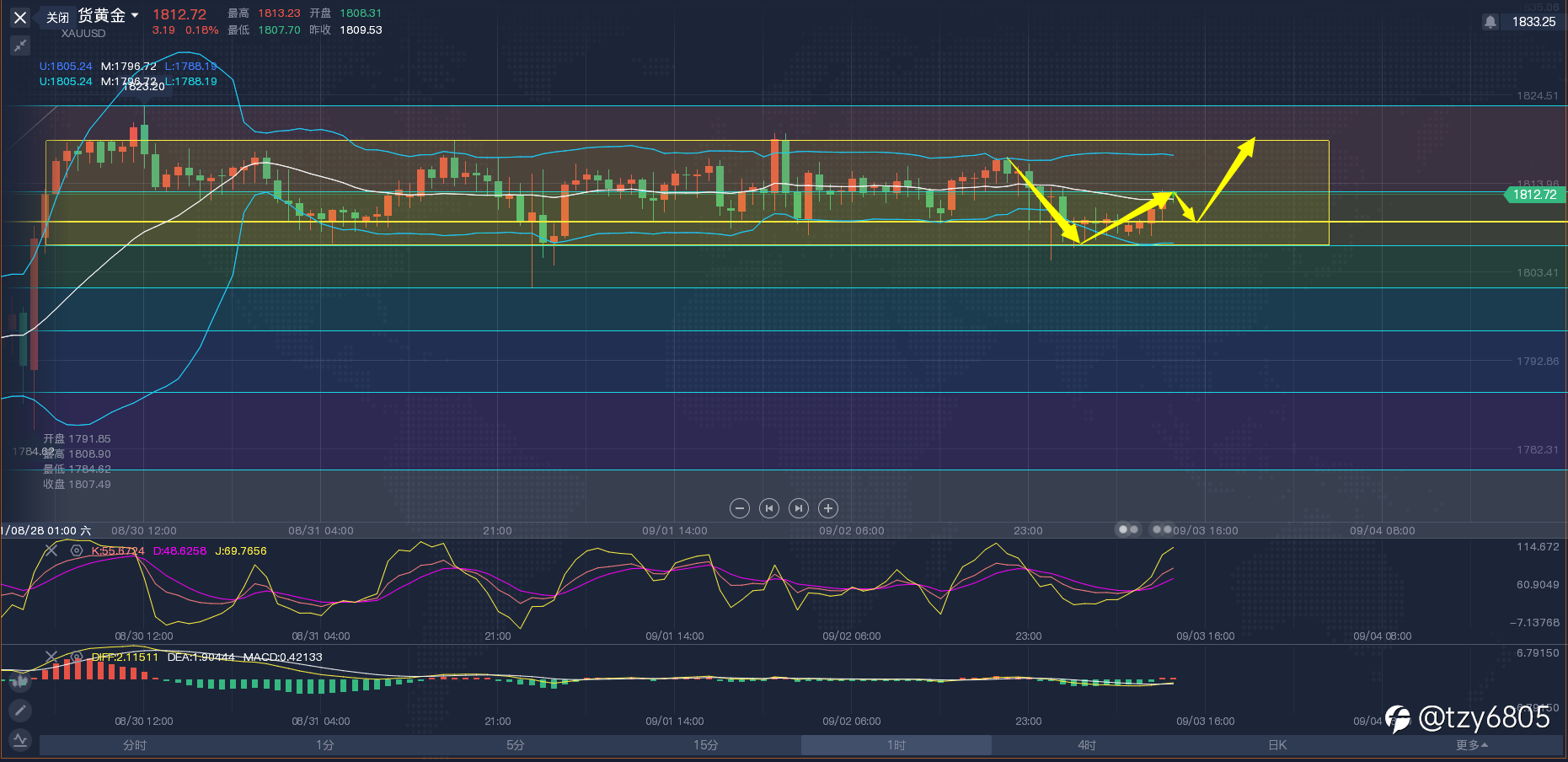Select the 分时 intraday tab
This screenshot has width=1568, height=762.
[135, 745]
